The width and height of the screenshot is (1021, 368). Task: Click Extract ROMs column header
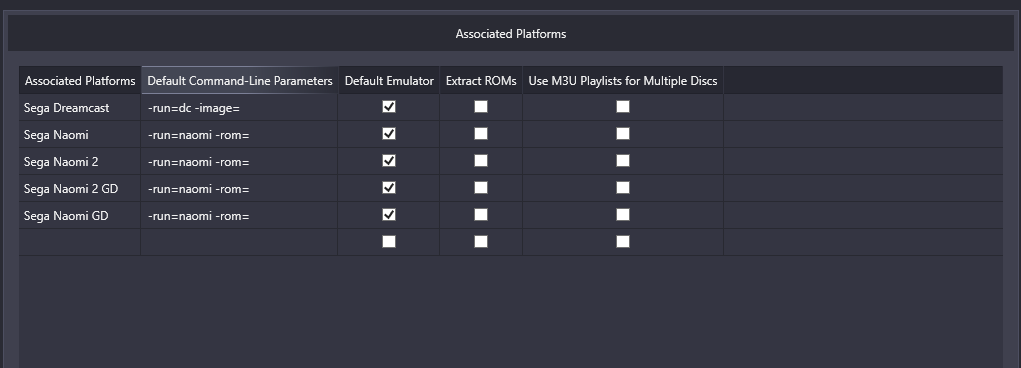(481, 81)
